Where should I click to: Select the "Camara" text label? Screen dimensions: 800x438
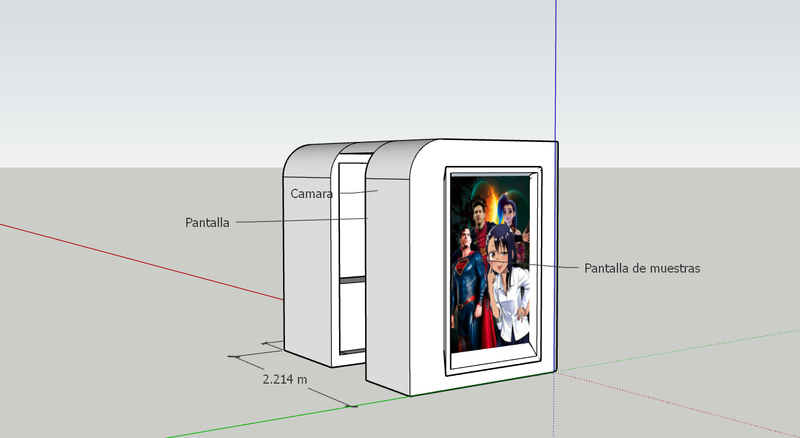311,194
